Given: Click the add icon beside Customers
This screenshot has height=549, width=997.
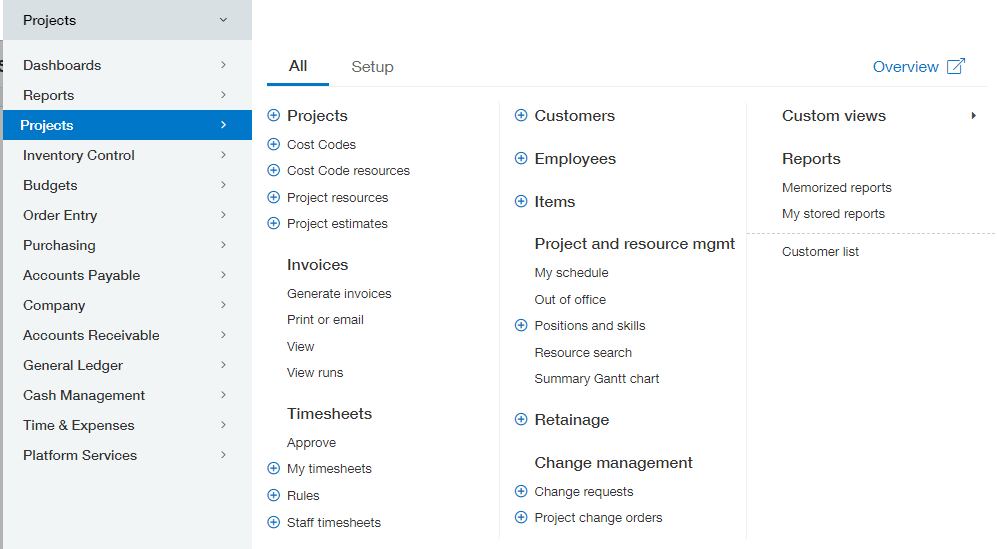Looking at the screenshot, I should 521,116.
